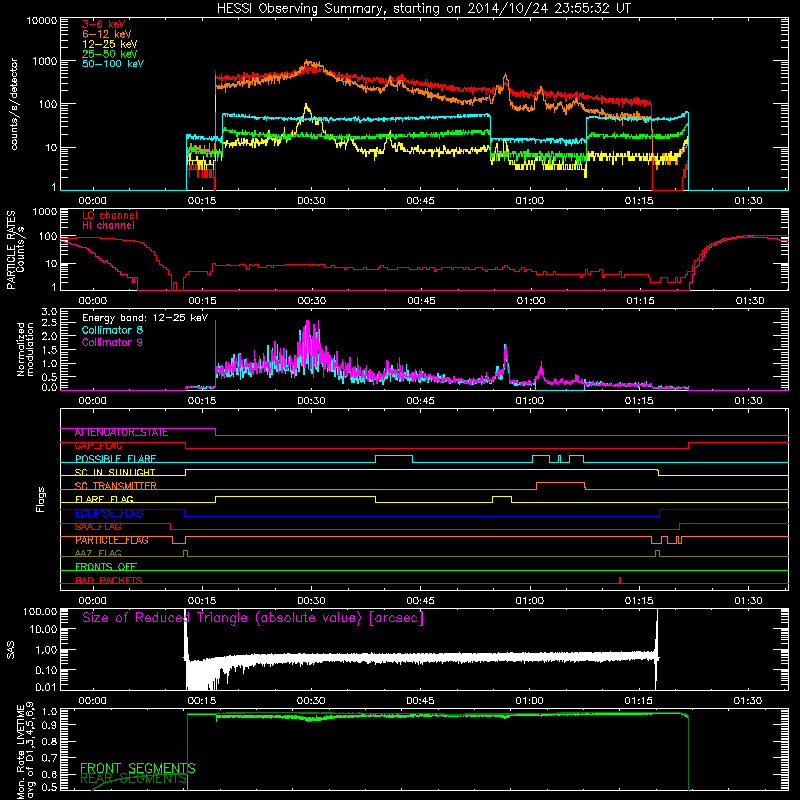Click the '0.7' tick label on the livetime plot

coord(49,758)
